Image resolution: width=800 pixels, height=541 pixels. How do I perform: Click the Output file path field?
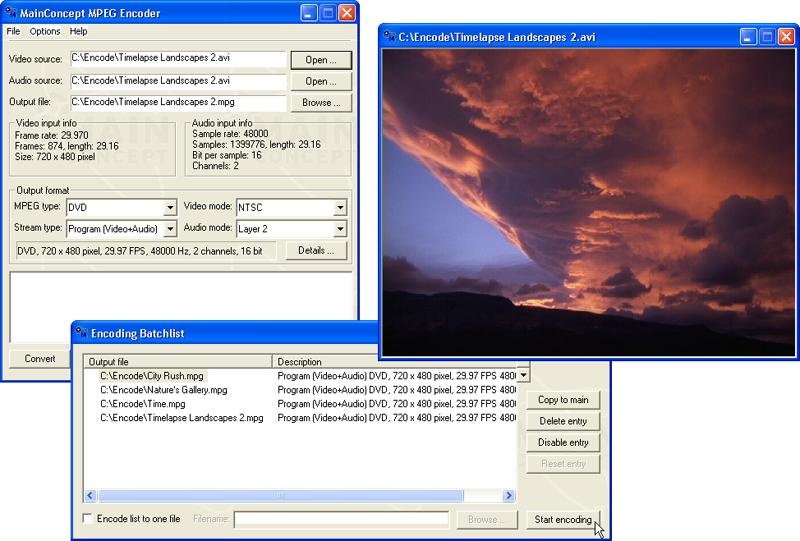(x=178, y=103)
